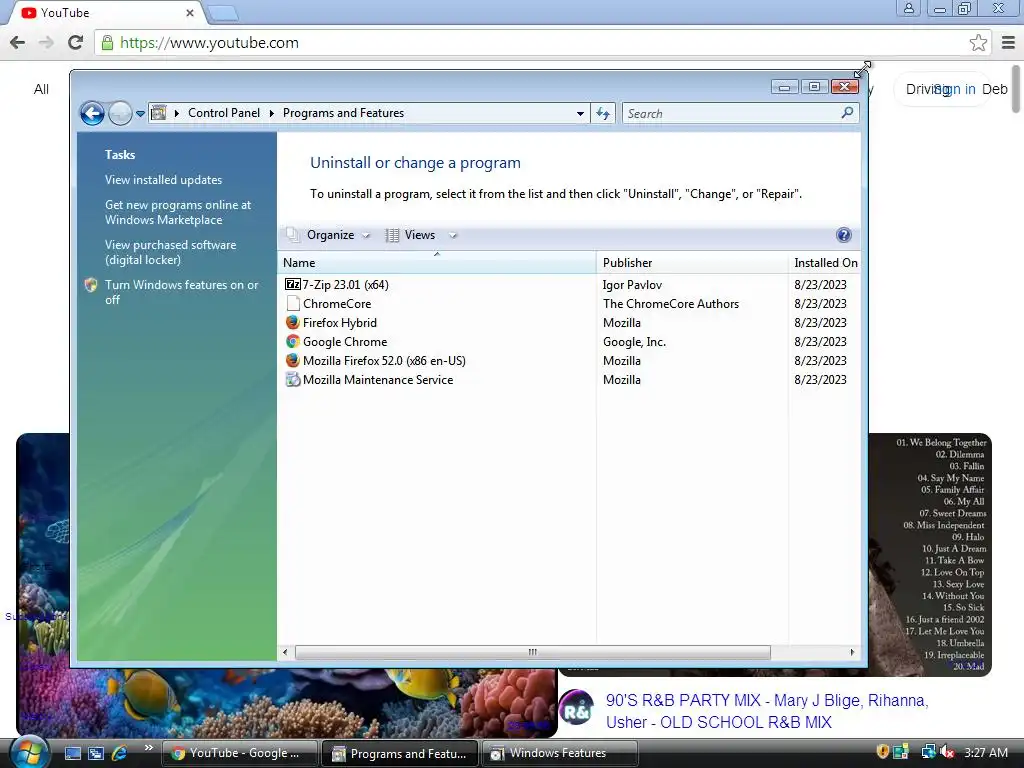Expand the arrow after Control Panel breadcrumb
The width and height of the screenshot is (1024, 768).
[x=272, y=113]
